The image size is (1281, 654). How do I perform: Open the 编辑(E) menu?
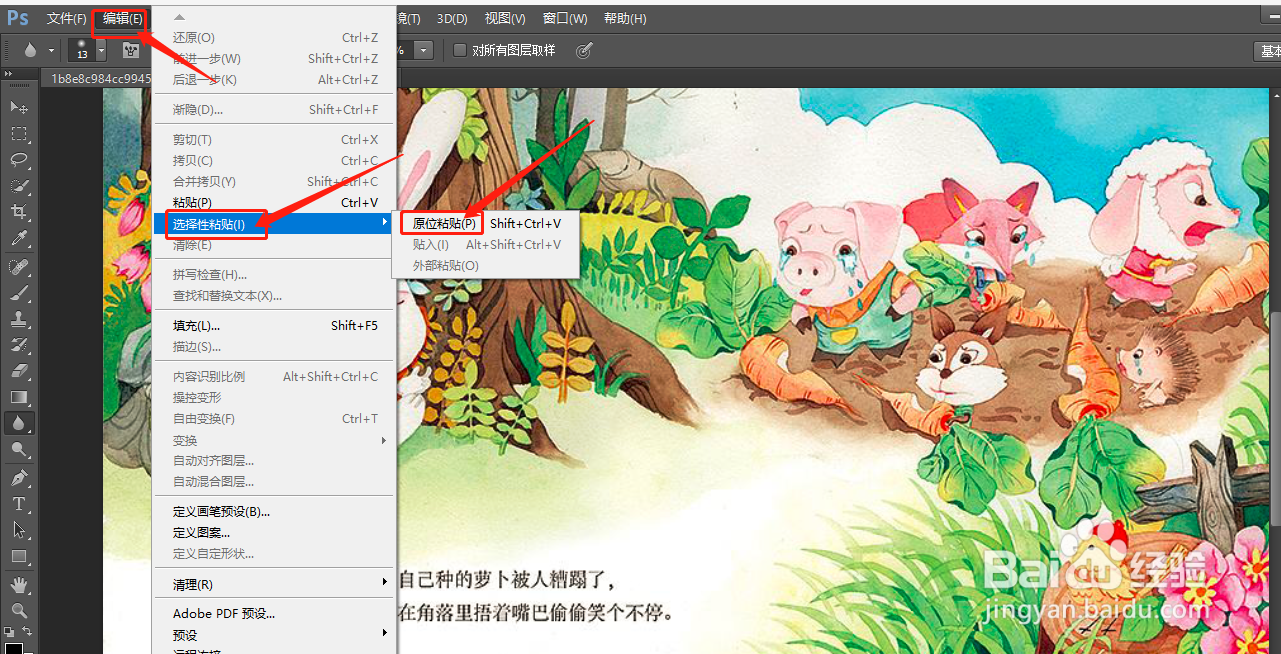click(x=123, y=19)
